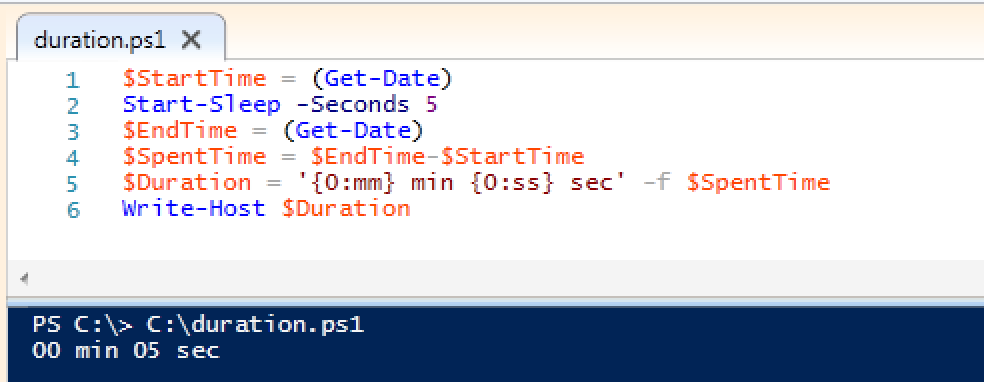Viewport: 984px width, 382px height.
Task: Click the Write-Host command in line 6
Action: pyautogui.click(x=194, y=208)
